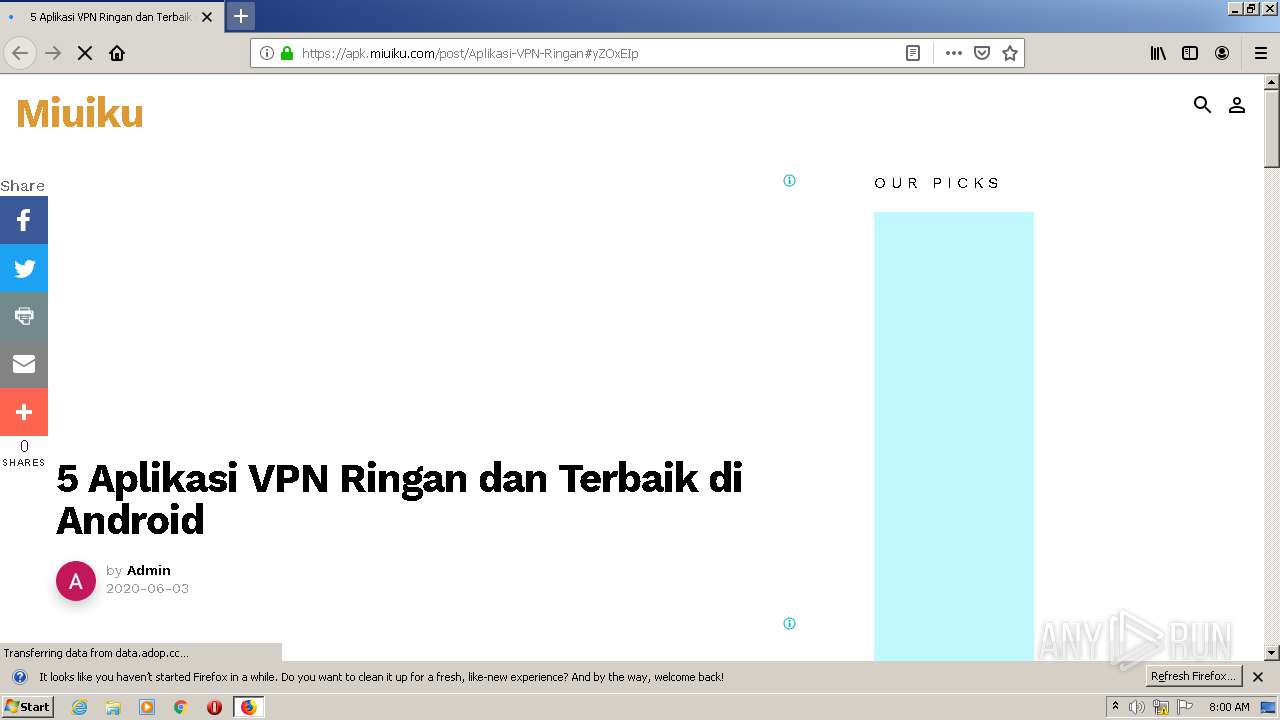Save page to Pocket
Image resolution: width=1280 pixels, height=720 pixels.
coord(982,53)
